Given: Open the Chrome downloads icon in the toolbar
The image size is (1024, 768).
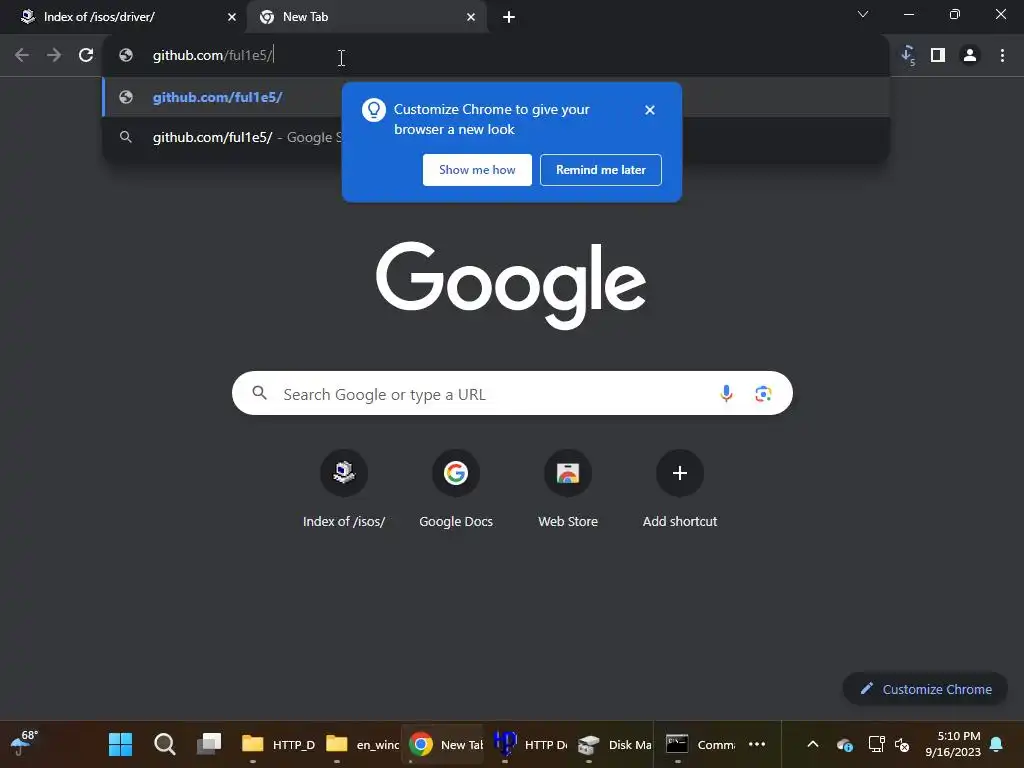Looking at the screenshot, I should 908,56.
